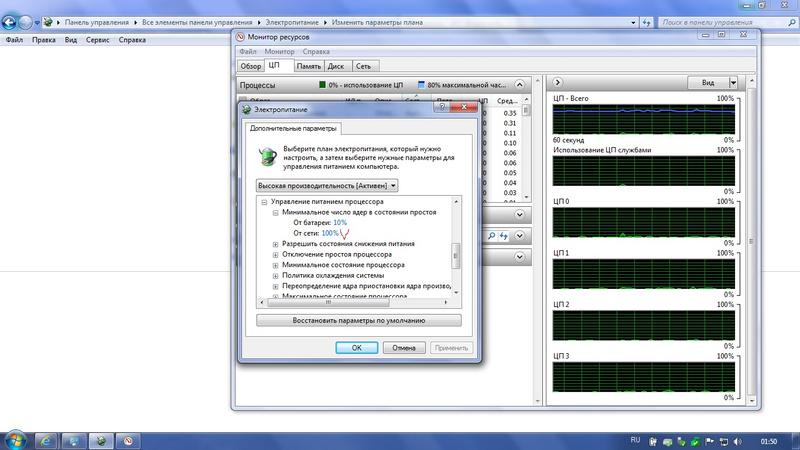This screenshot has height=450, width=800.
Task: Open the Высокая производительность plan dropdown
Action: pyautogui.click(x=328, y=185)
